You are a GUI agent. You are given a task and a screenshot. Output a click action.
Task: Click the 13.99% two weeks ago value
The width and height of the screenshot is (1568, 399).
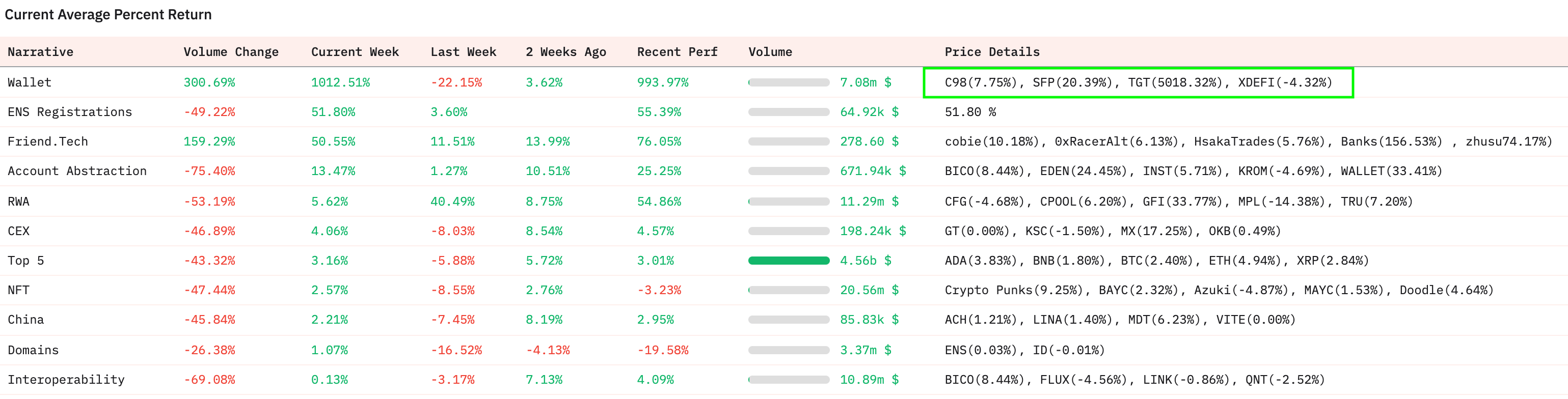(x=547, y=141)
